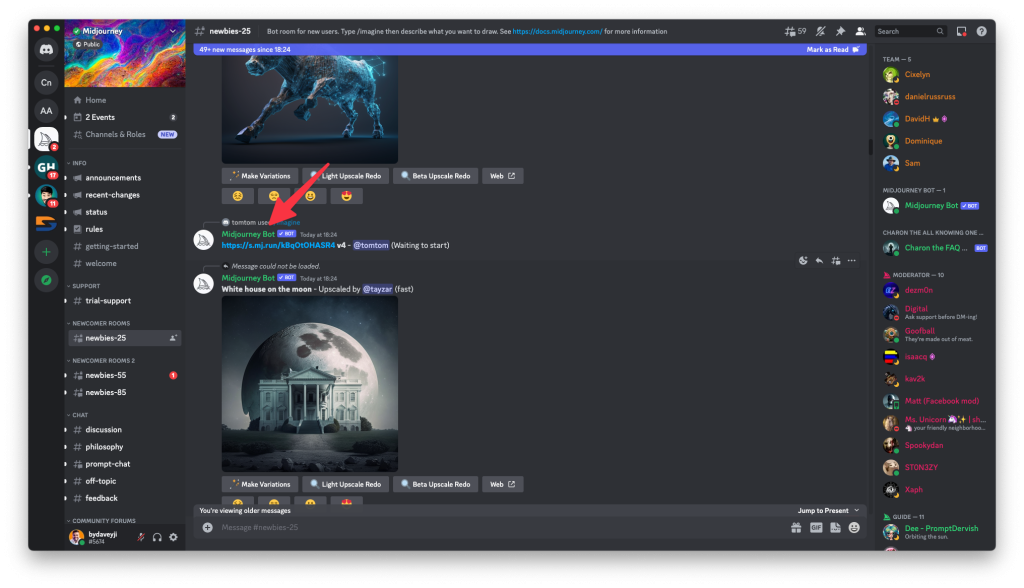This screenshot has width=1024, height=588.
Task: Click Web button under horse image
Action: pyautogui.click(x=502, y=176)
